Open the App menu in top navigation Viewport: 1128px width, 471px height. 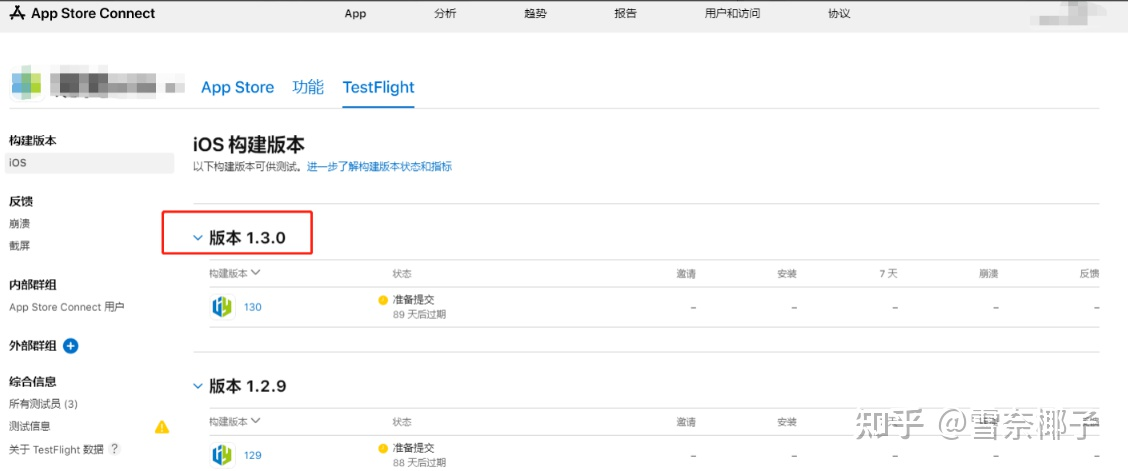(355, 14)
